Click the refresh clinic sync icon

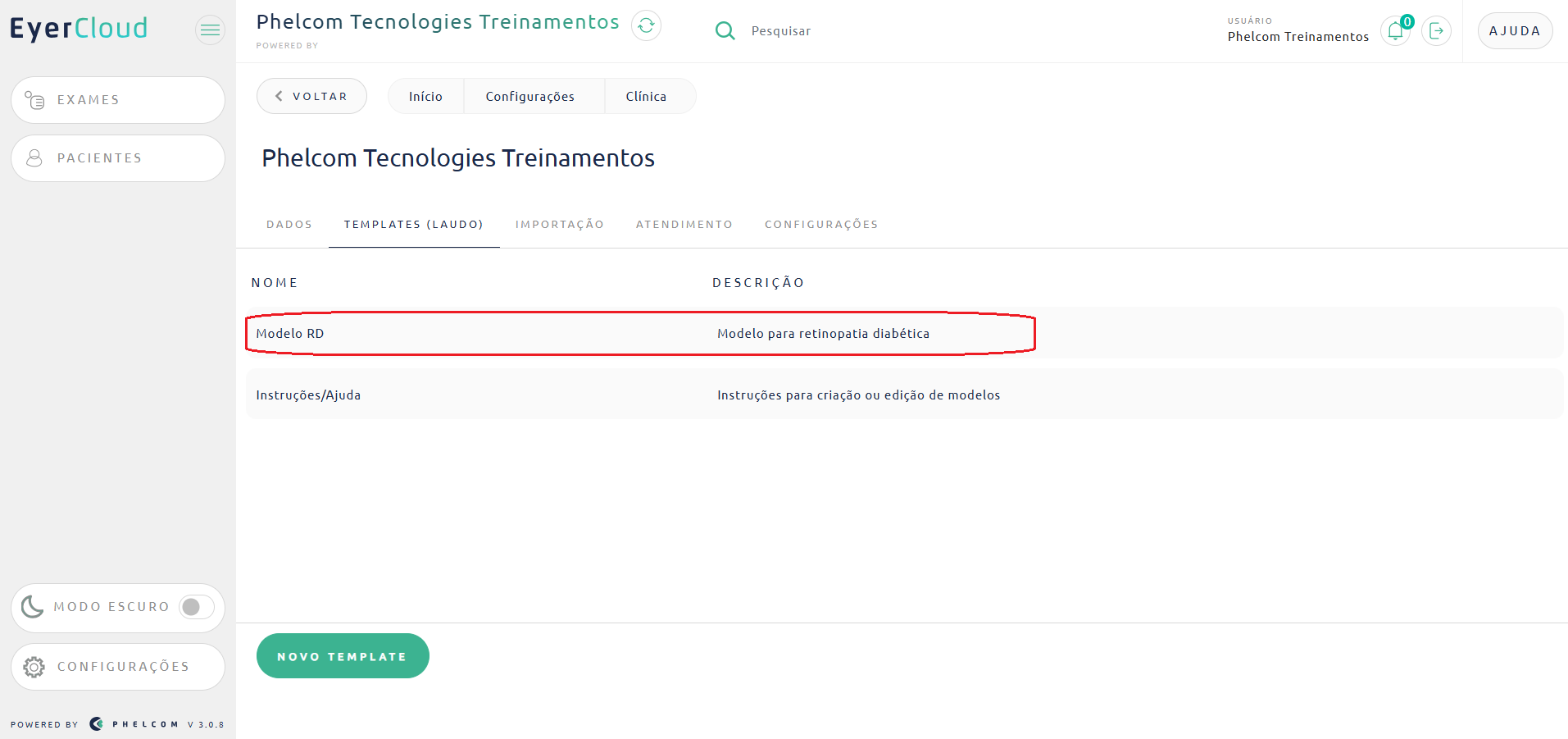(646, 25)
